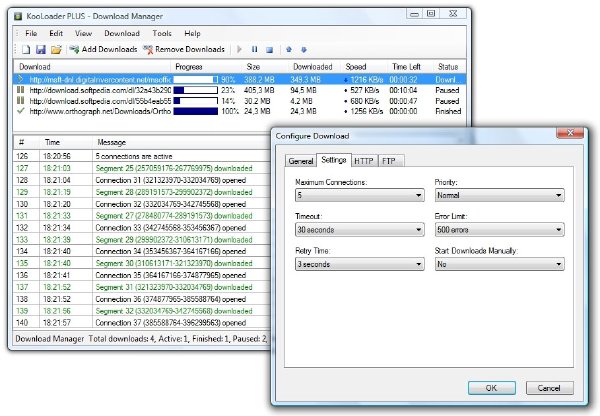Click the KooLoader app icon in title bar
The width and height of the screenshot is (600, 416).
point(18,16)
